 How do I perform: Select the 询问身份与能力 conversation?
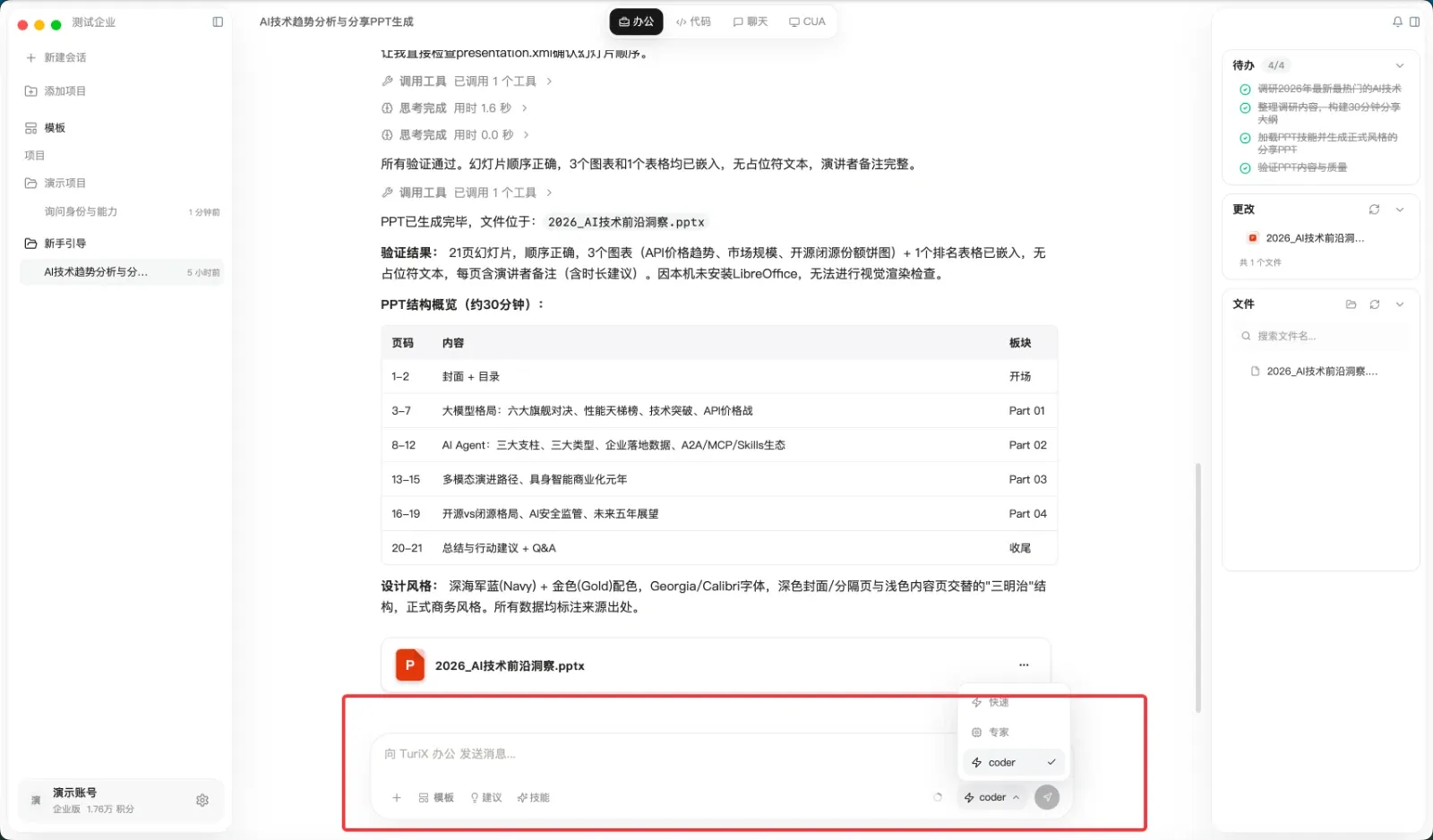point(122,212)
